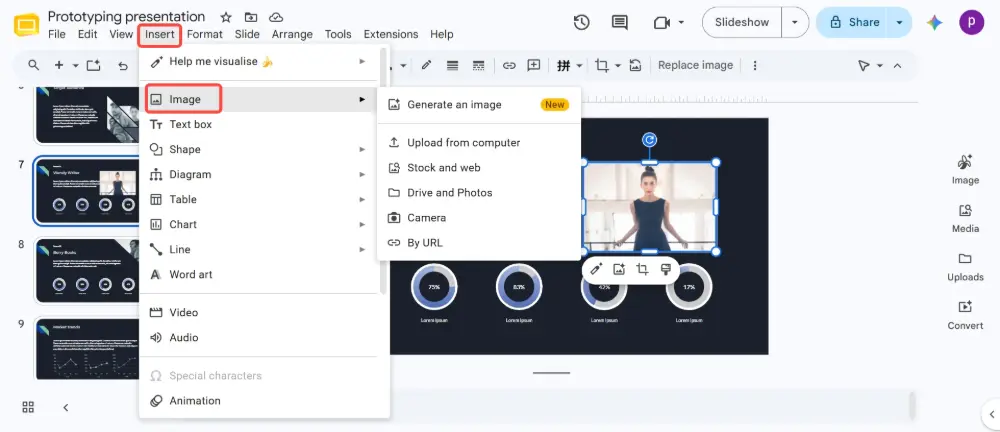Click the rotate handle above the photo
1000x432 pixels.
click(649, 140)
